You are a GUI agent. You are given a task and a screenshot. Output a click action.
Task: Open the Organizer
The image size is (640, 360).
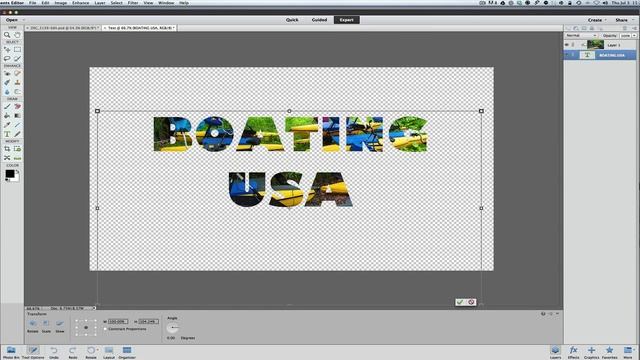(x=127, y=352)
